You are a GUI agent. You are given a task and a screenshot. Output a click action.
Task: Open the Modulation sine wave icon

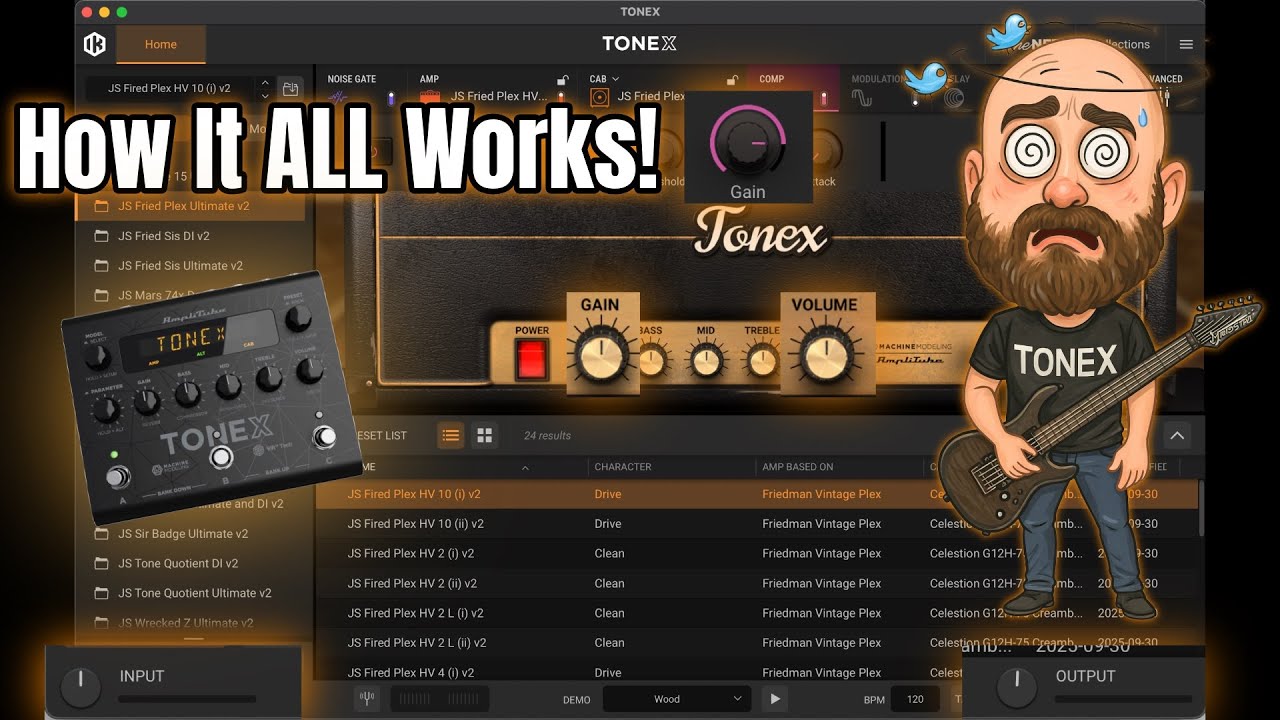click(x=861, y=97)
